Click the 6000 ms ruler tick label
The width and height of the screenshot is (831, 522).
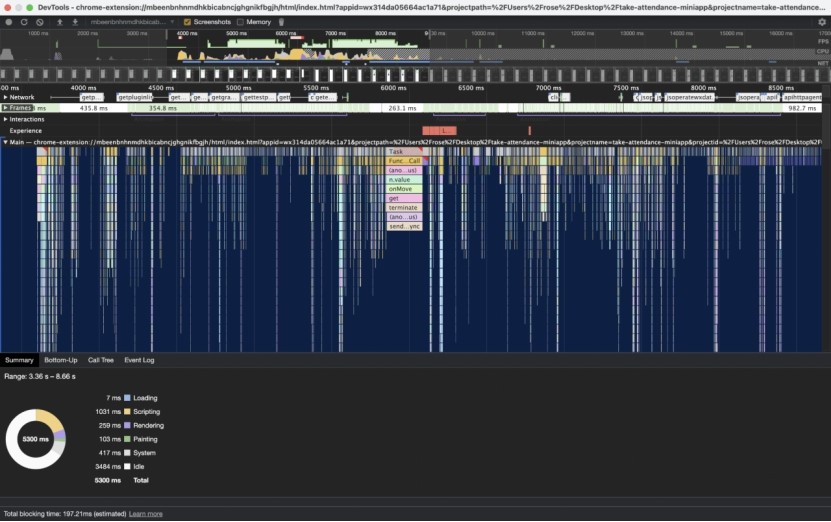(x=393, y=88)
